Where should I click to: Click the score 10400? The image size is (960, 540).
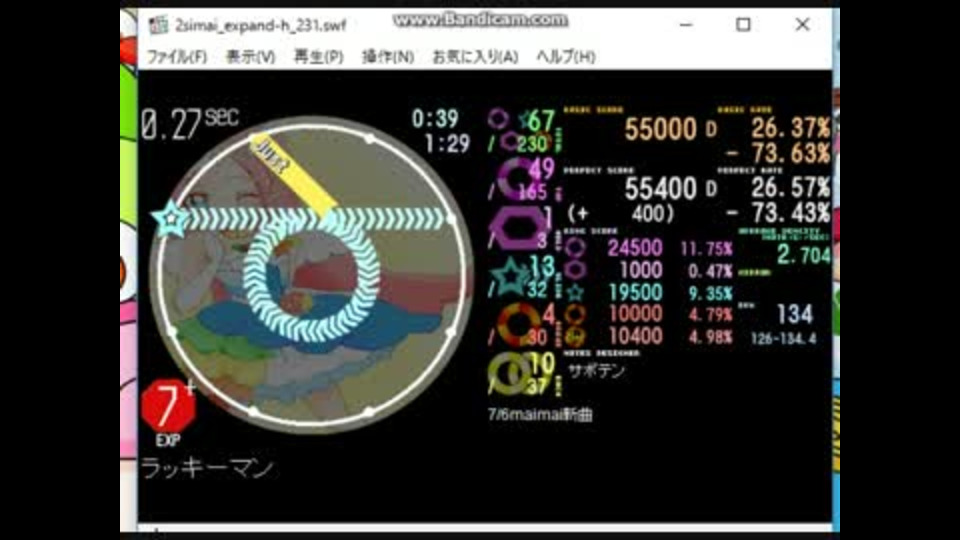coord(635,336)
